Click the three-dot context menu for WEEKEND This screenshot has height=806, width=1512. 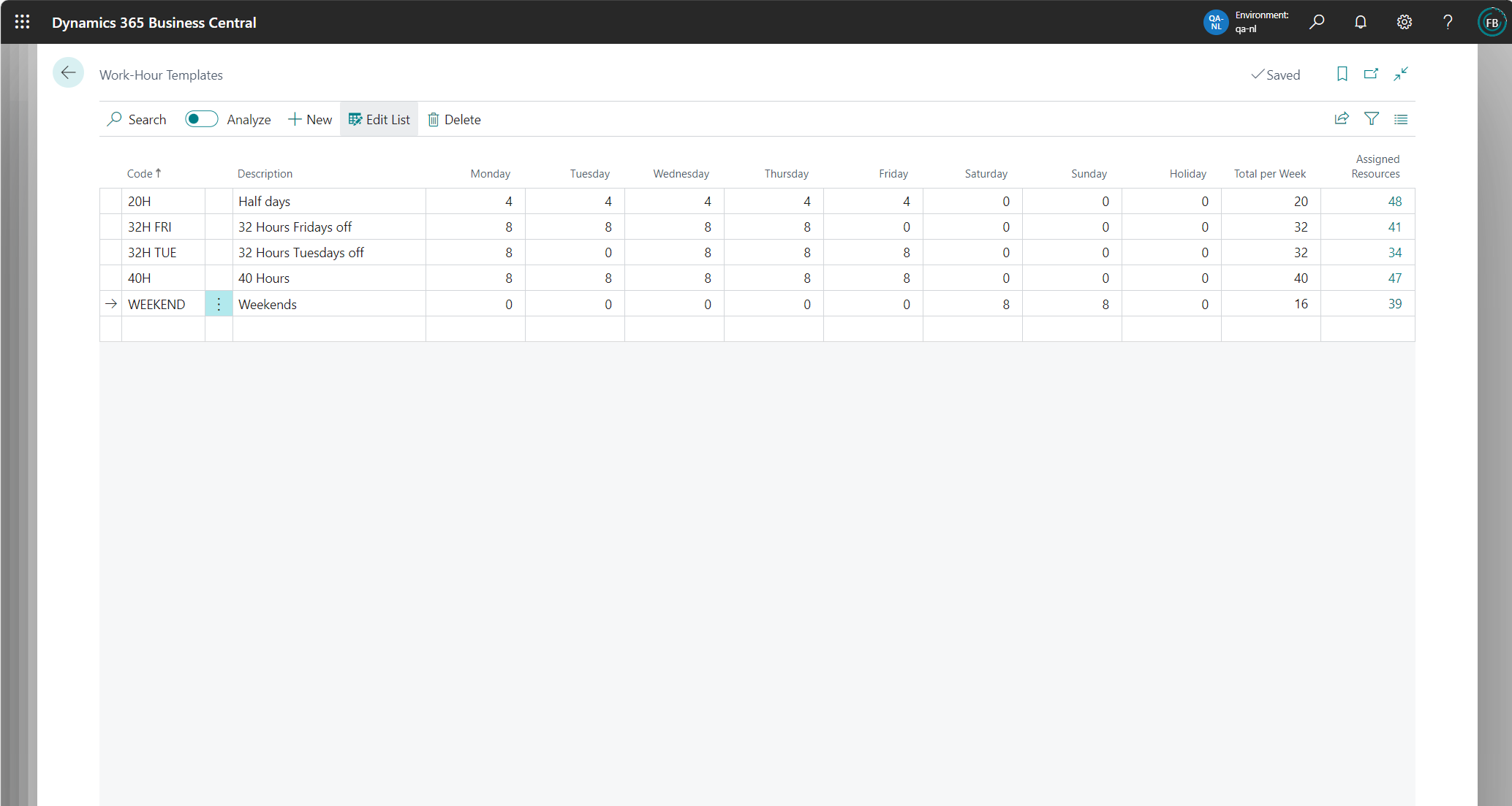[219, 304]
